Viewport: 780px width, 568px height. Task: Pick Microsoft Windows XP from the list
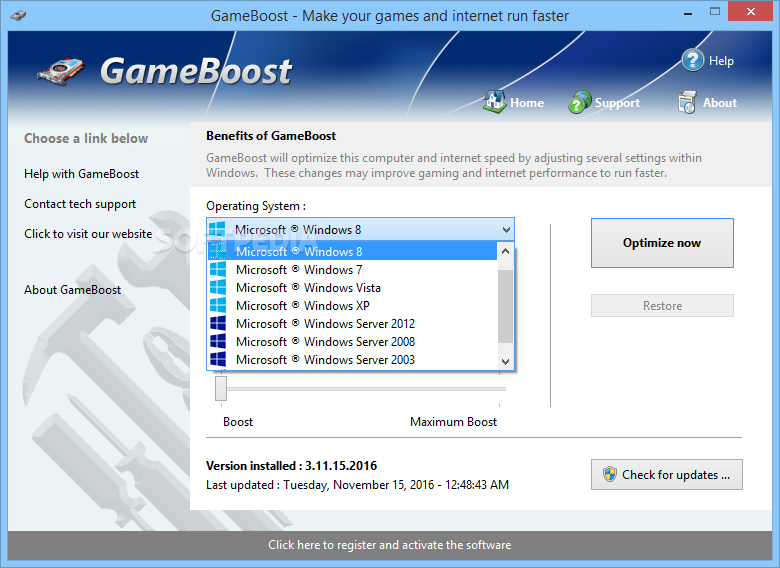352,305
